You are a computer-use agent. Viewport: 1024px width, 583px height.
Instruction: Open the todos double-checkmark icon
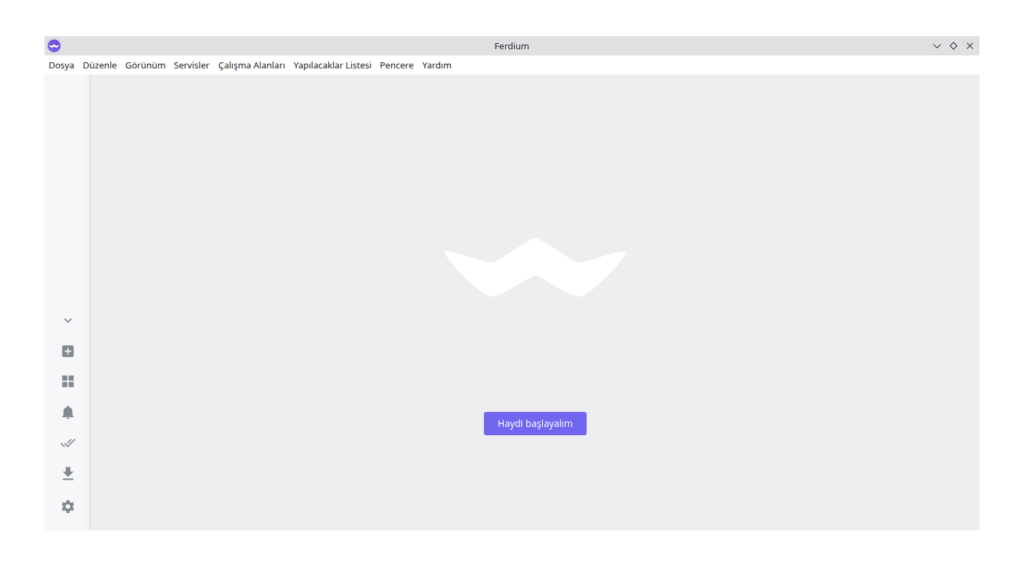tap(68, 443)
